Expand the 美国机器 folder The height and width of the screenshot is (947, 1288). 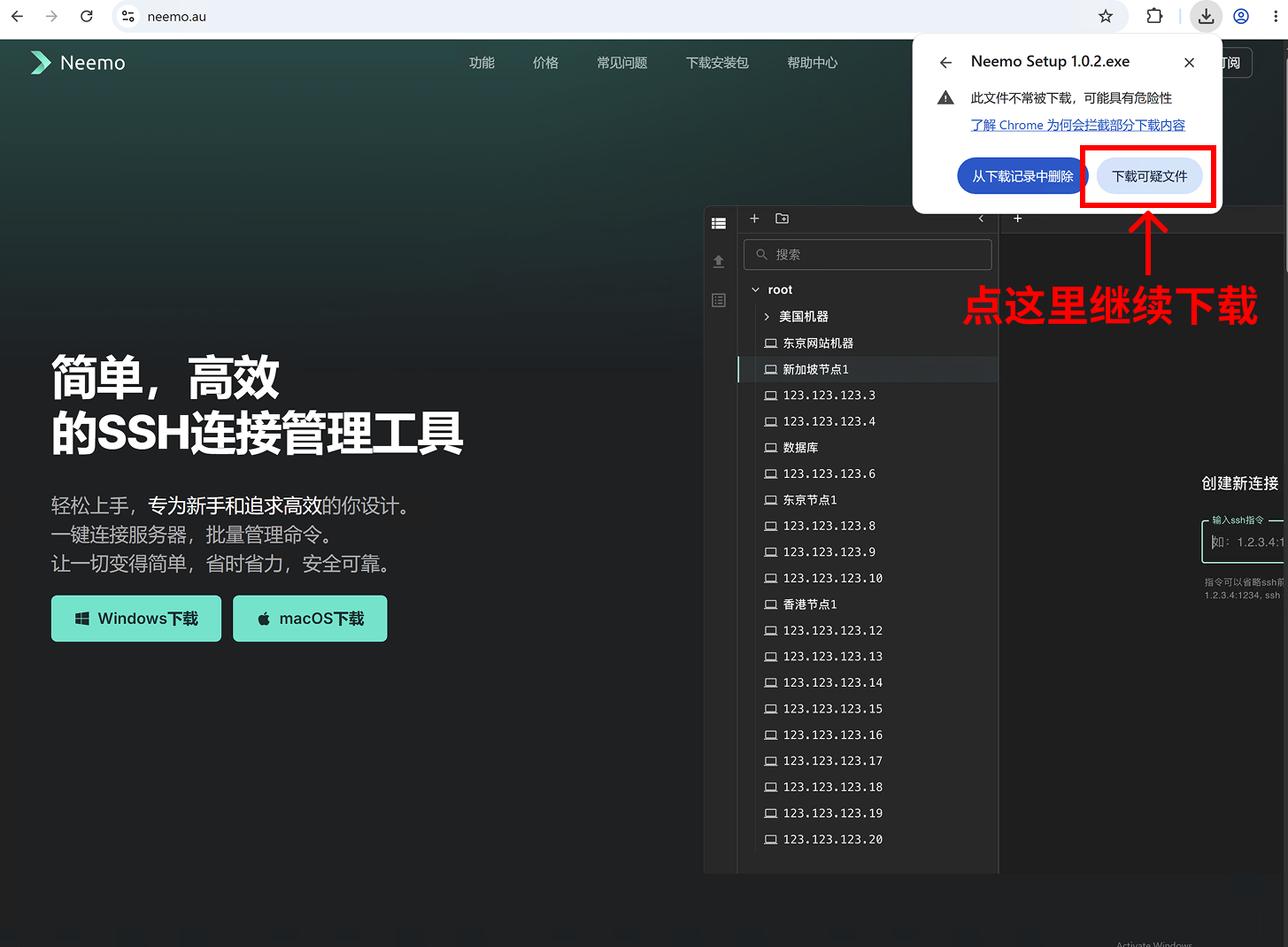pyautogui.click(x=767, y=316)
